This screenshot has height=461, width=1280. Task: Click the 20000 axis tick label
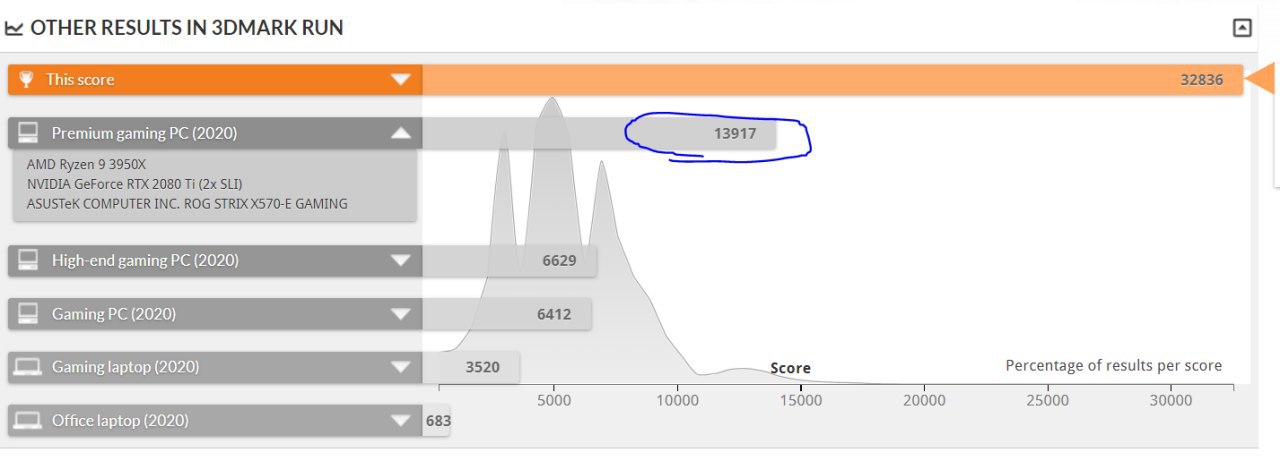coord(924,401)
